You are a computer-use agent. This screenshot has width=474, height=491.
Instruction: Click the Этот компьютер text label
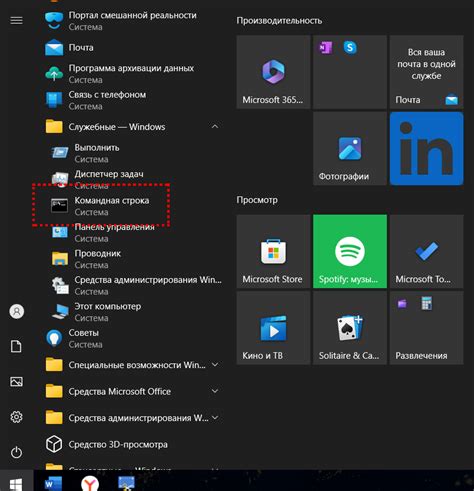tap(108, 306)
